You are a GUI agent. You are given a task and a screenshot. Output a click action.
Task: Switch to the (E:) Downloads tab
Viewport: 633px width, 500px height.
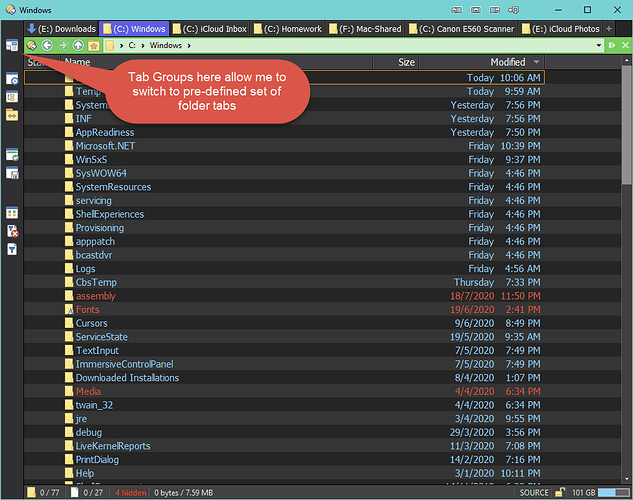click(61, 29)
